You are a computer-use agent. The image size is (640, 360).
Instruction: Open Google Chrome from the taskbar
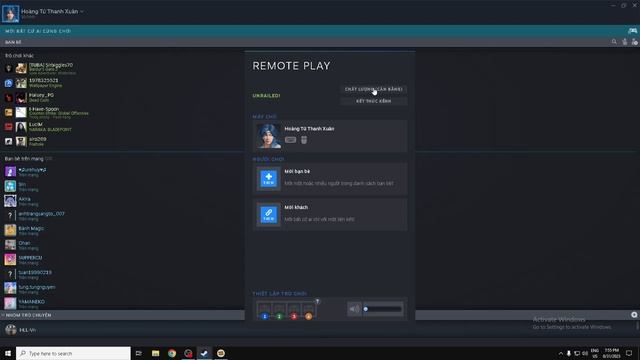(x=172, y=353)
